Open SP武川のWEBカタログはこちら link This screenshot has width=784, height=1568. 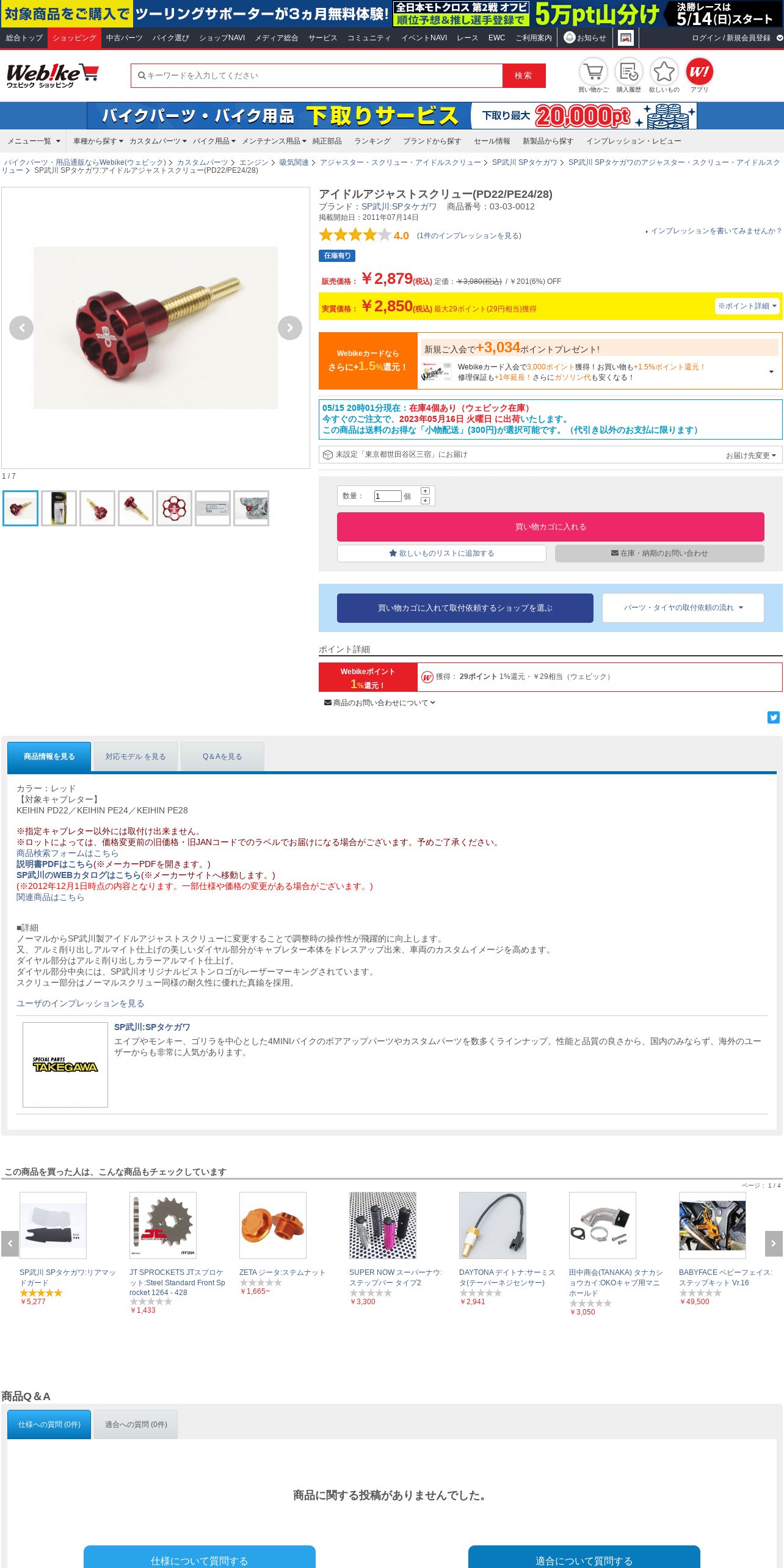coord(79,875)
